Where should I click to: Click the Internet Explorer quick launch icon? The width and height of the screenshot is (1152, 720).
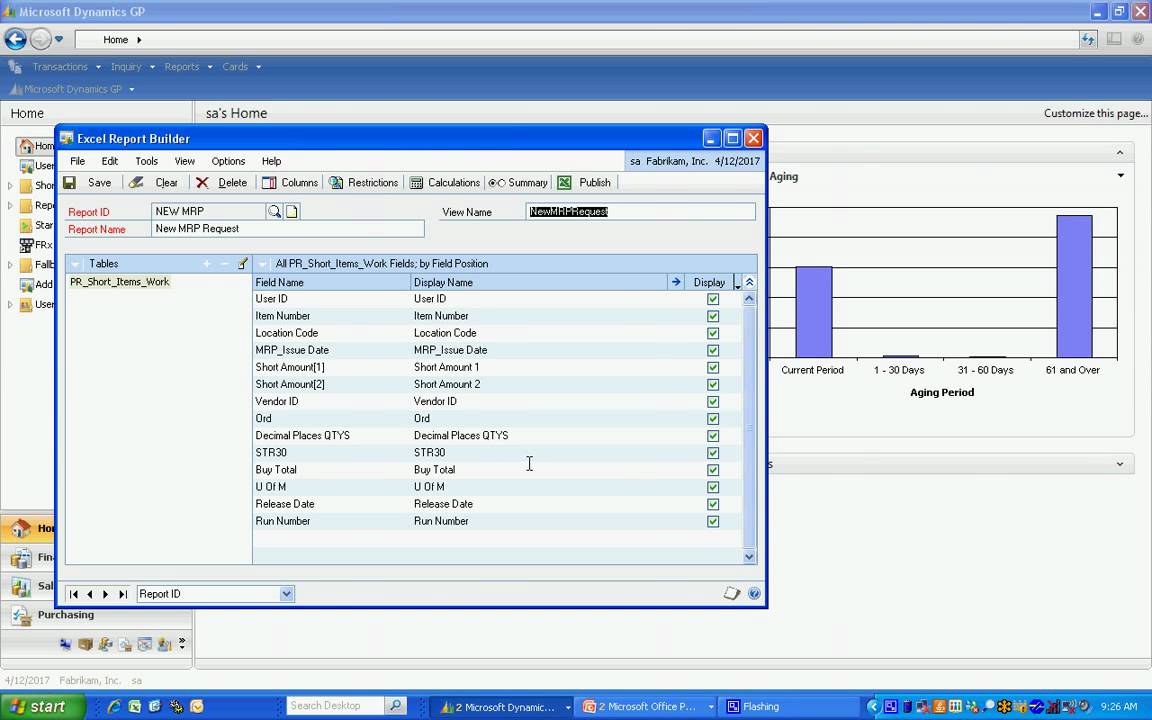coord(113,706)
